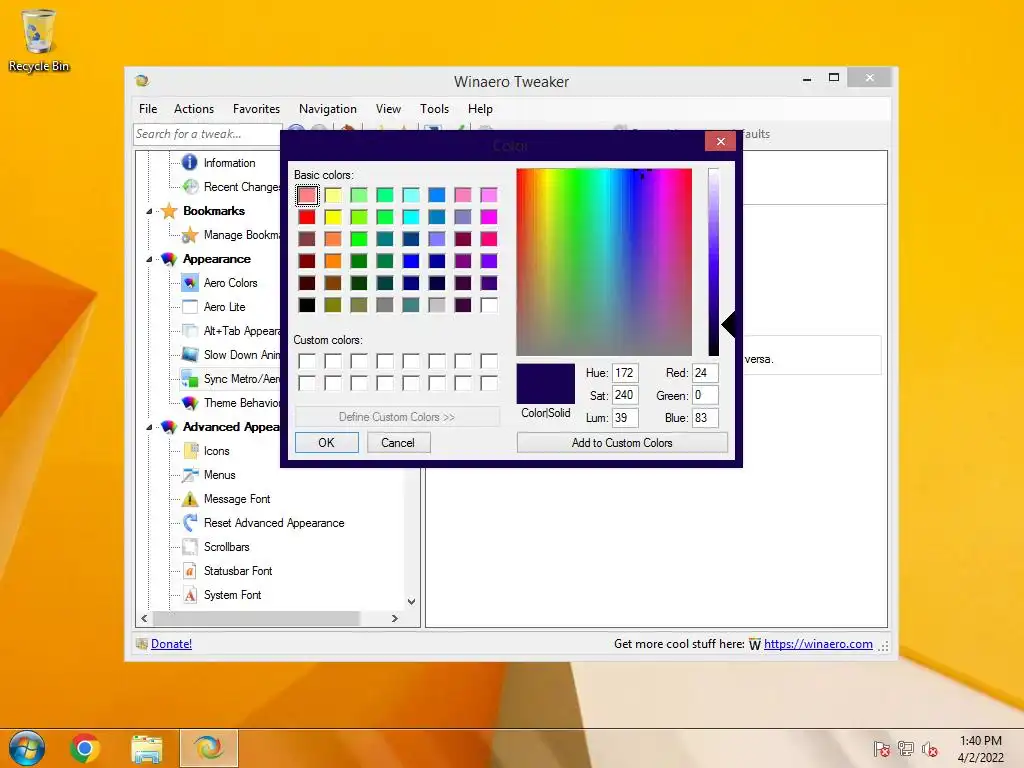
Task: Click inside the color spectrum field
Action: (x=604, y=262)
